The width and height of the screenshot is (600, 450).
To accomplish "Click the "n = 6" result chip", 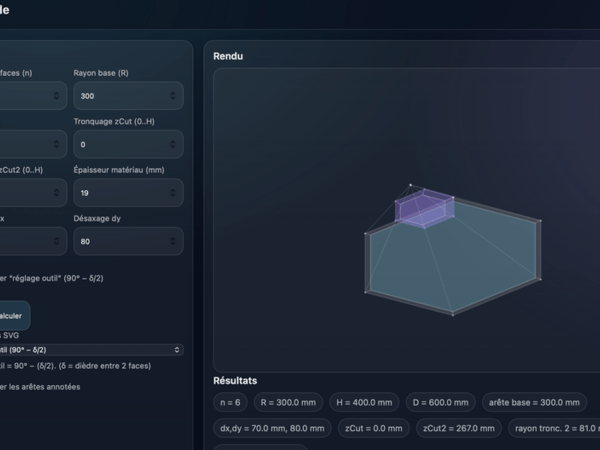I will point(228,402).
